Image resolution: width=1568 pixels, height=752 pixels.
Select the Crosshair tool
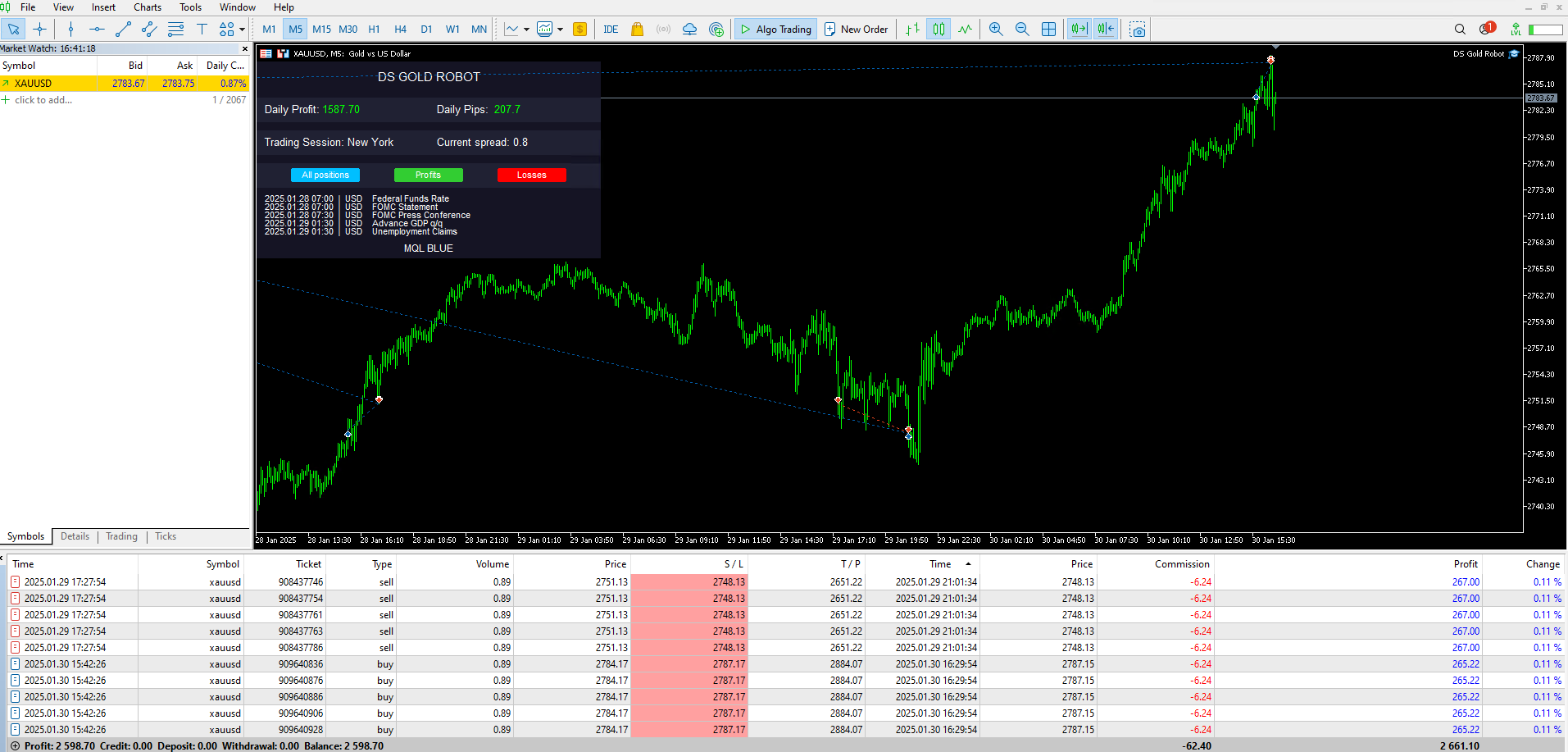(39, 29)
